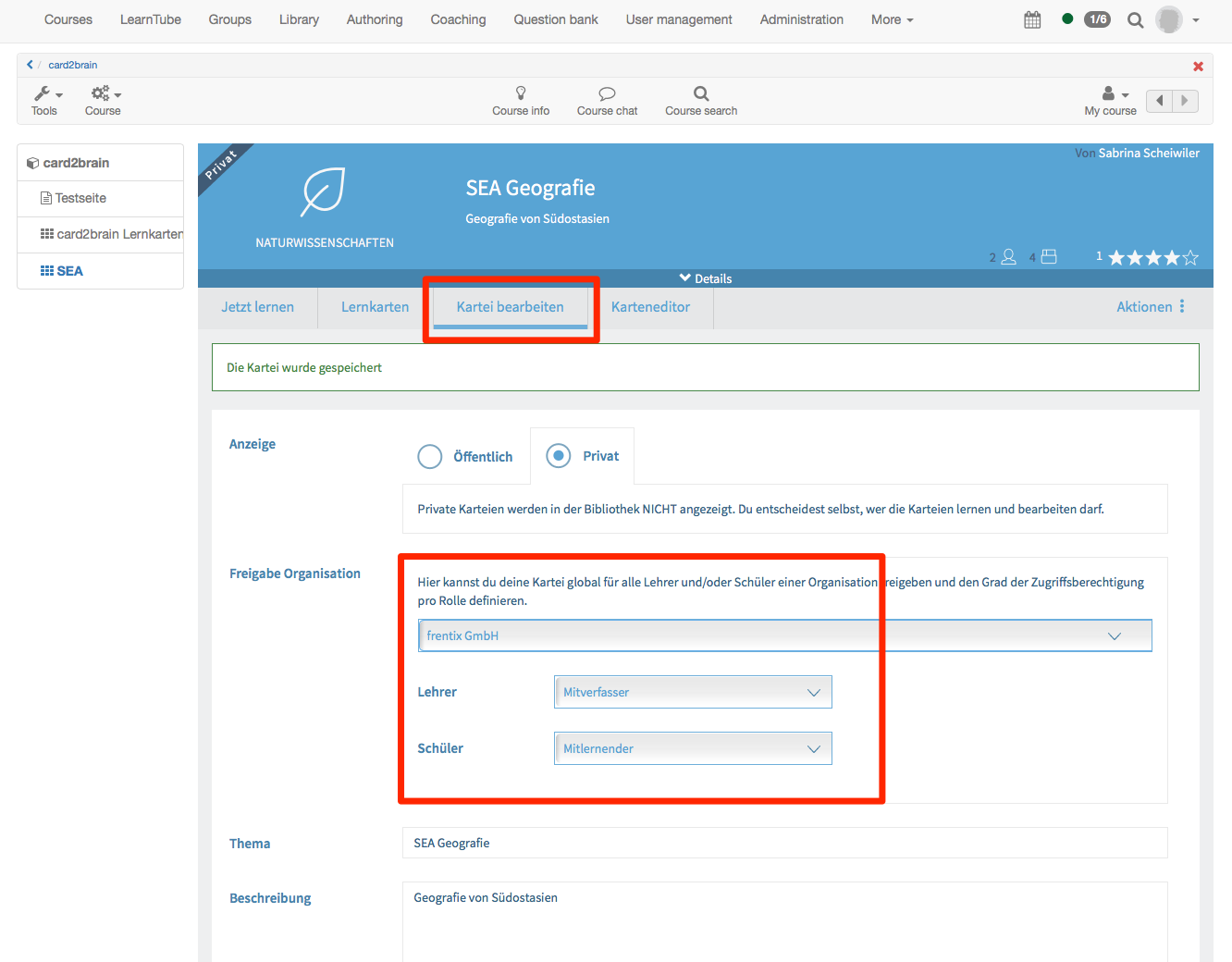Select the Öffentlich radio button
This screenshot has width=1232, height=962.
pyautogui.click(x=430, y=457)
